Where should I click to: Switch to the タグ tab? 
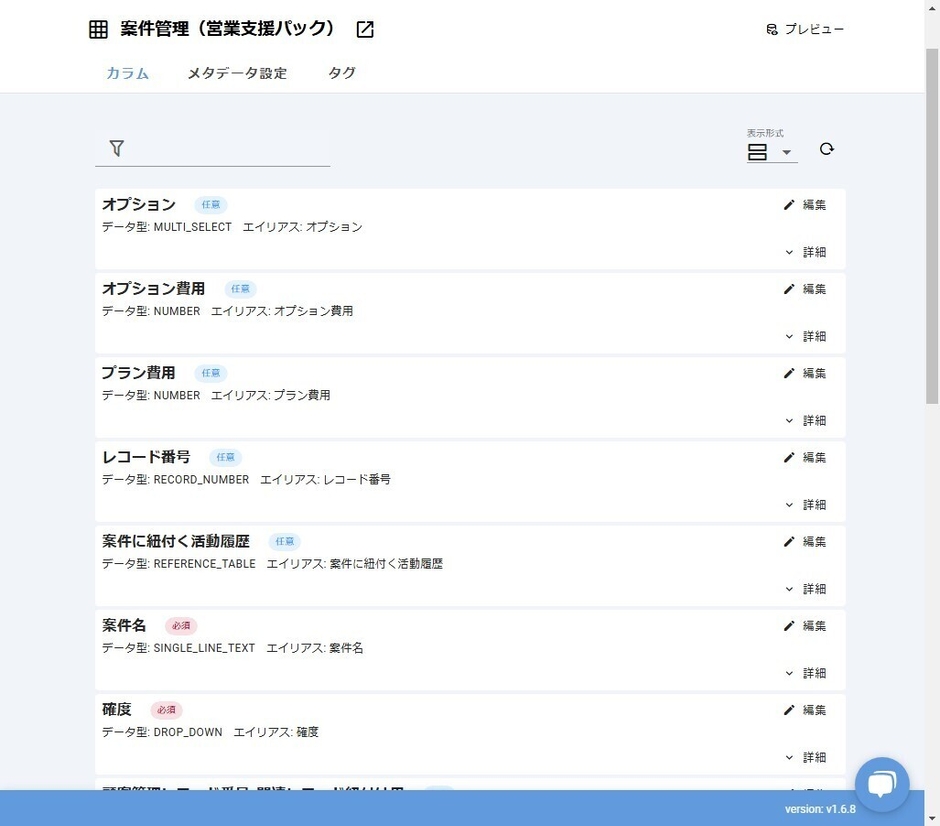(x=342, y=73)
